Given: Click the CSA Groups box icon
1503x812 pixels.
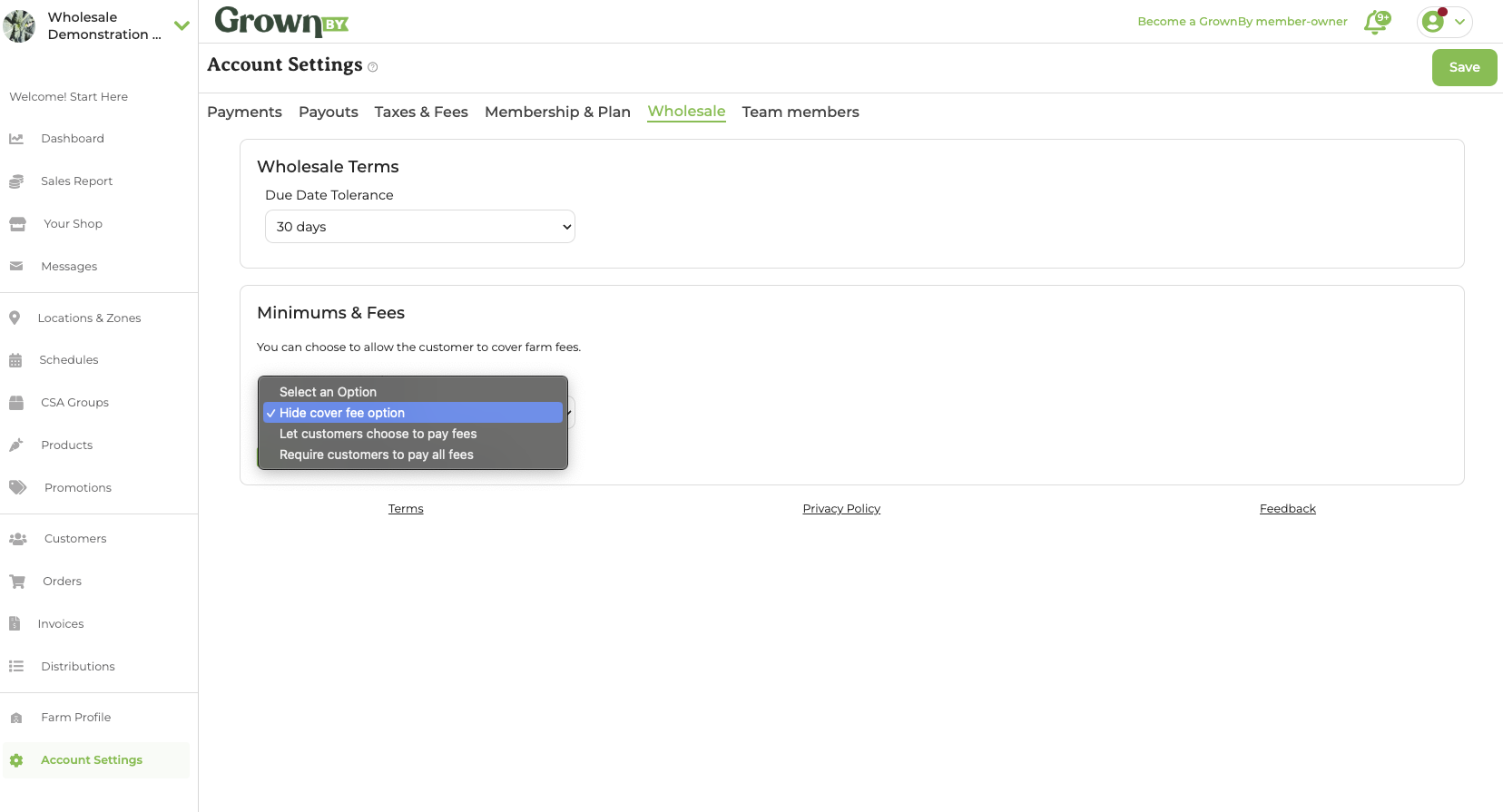Looking at the screenshot, I should [16, 403].
